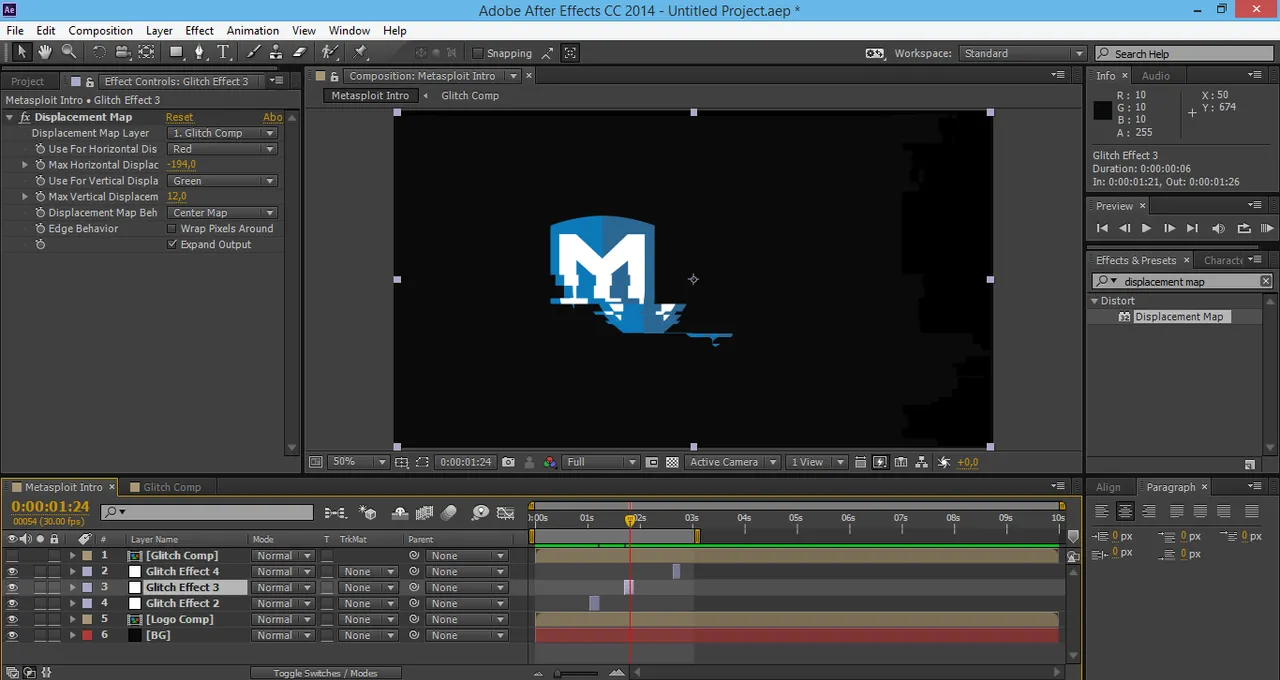
Task: Expand the Glitch Effect 3 layer properties
Action: coord(72,587)
